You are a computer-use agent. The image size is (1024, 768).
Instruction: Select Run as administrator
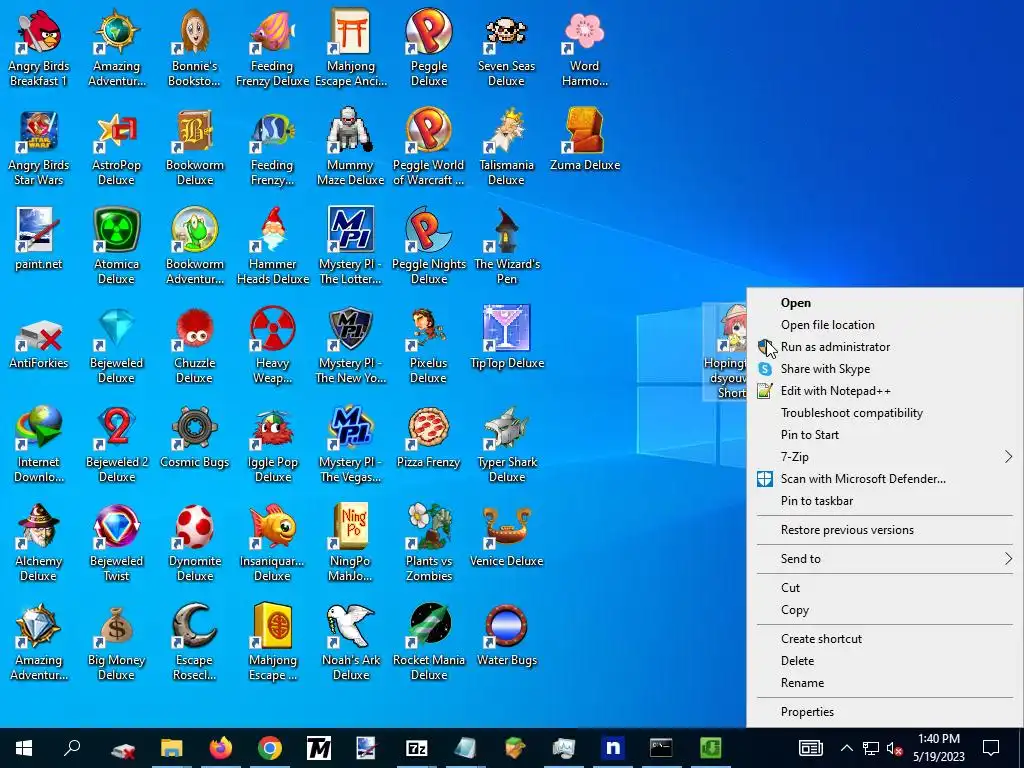[885, 347]
